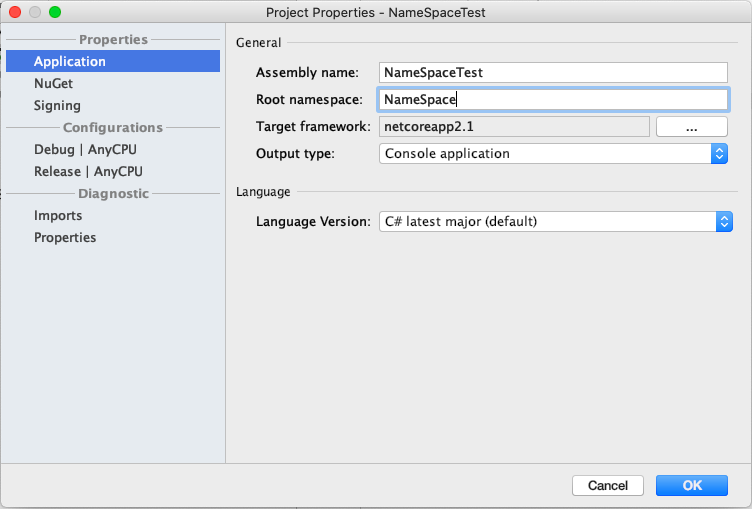Close the Project Properties window

click(15, 12)
